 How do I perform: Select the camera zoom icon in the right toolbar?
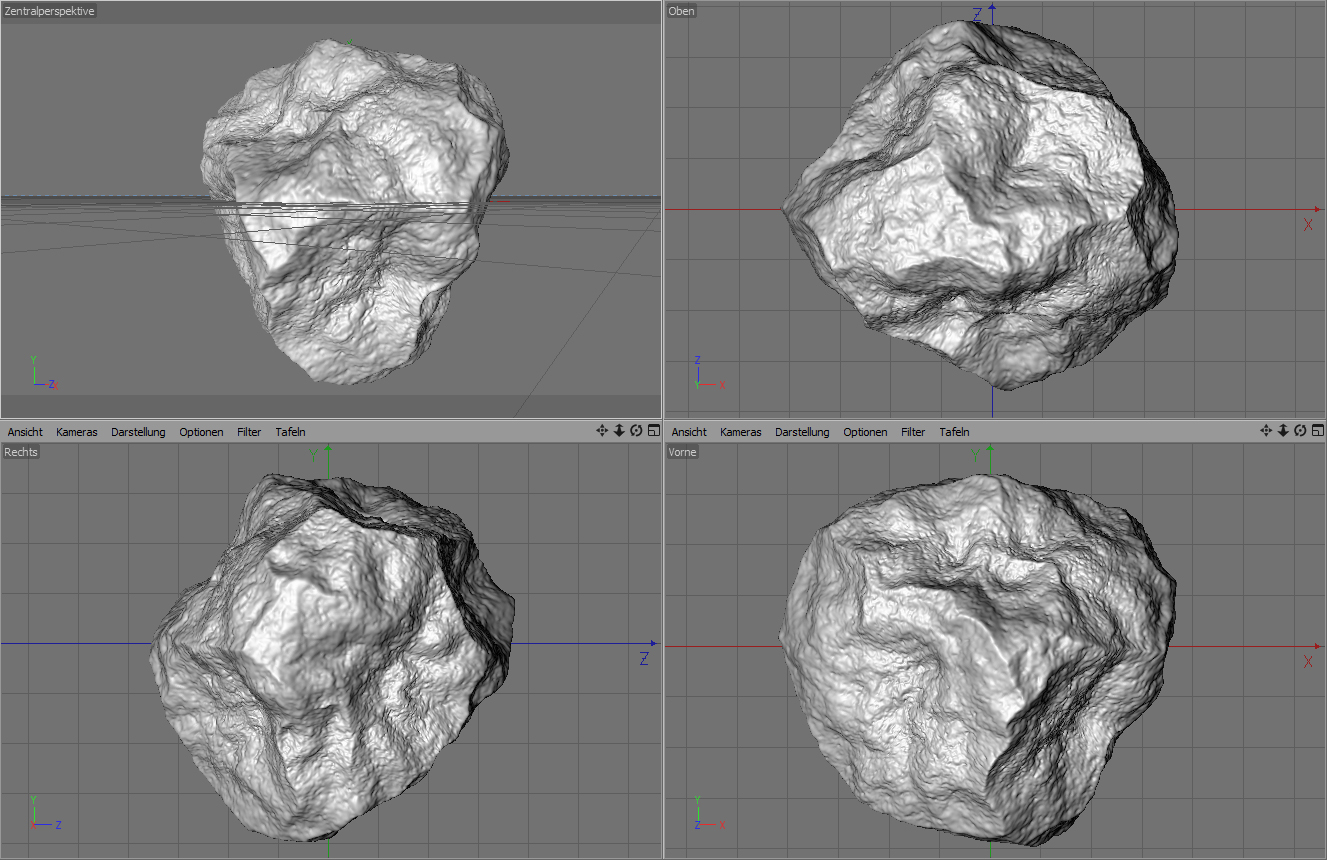pos(1283,430)
